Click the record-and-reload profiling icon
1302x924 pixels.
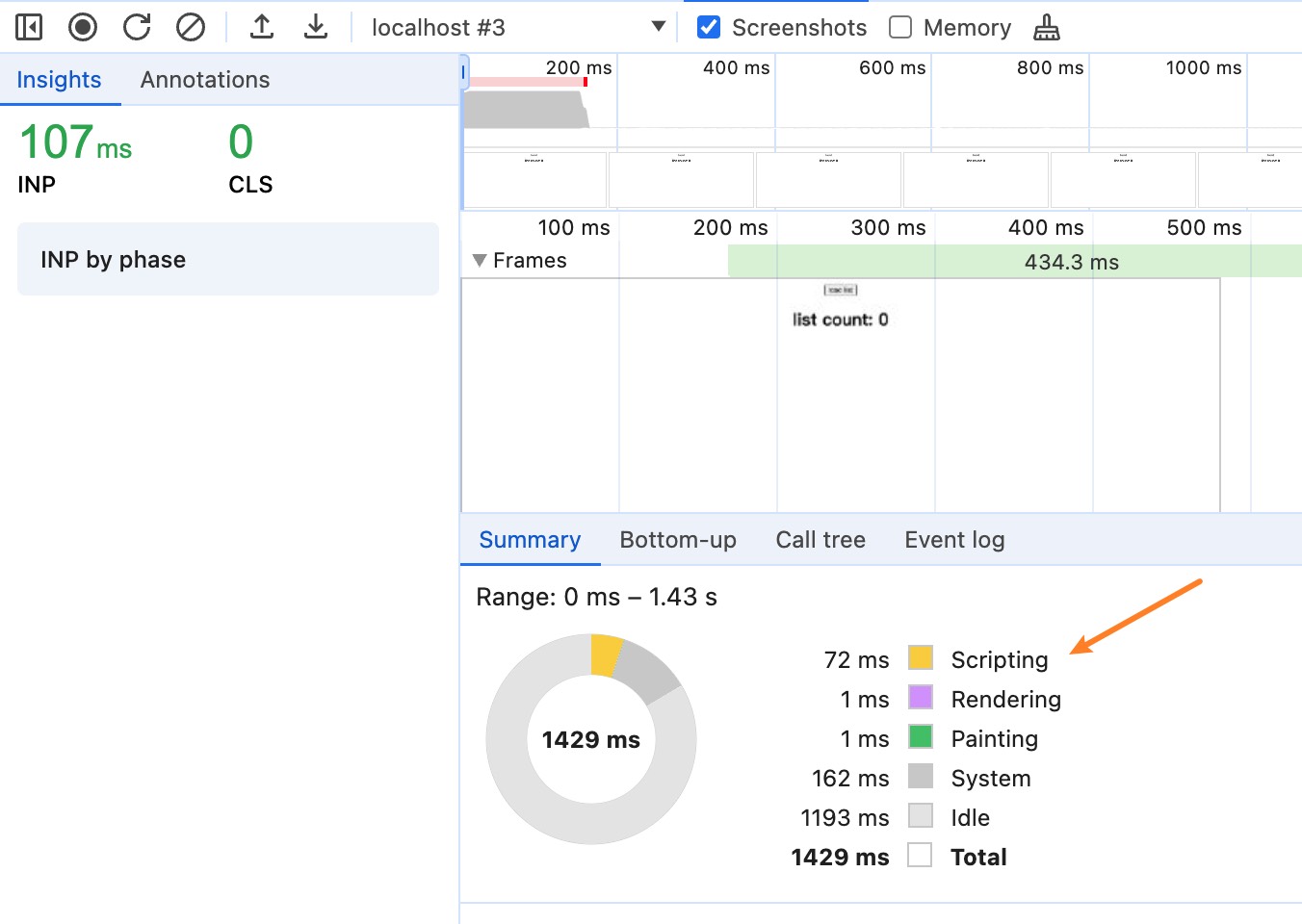pos(137,26)
